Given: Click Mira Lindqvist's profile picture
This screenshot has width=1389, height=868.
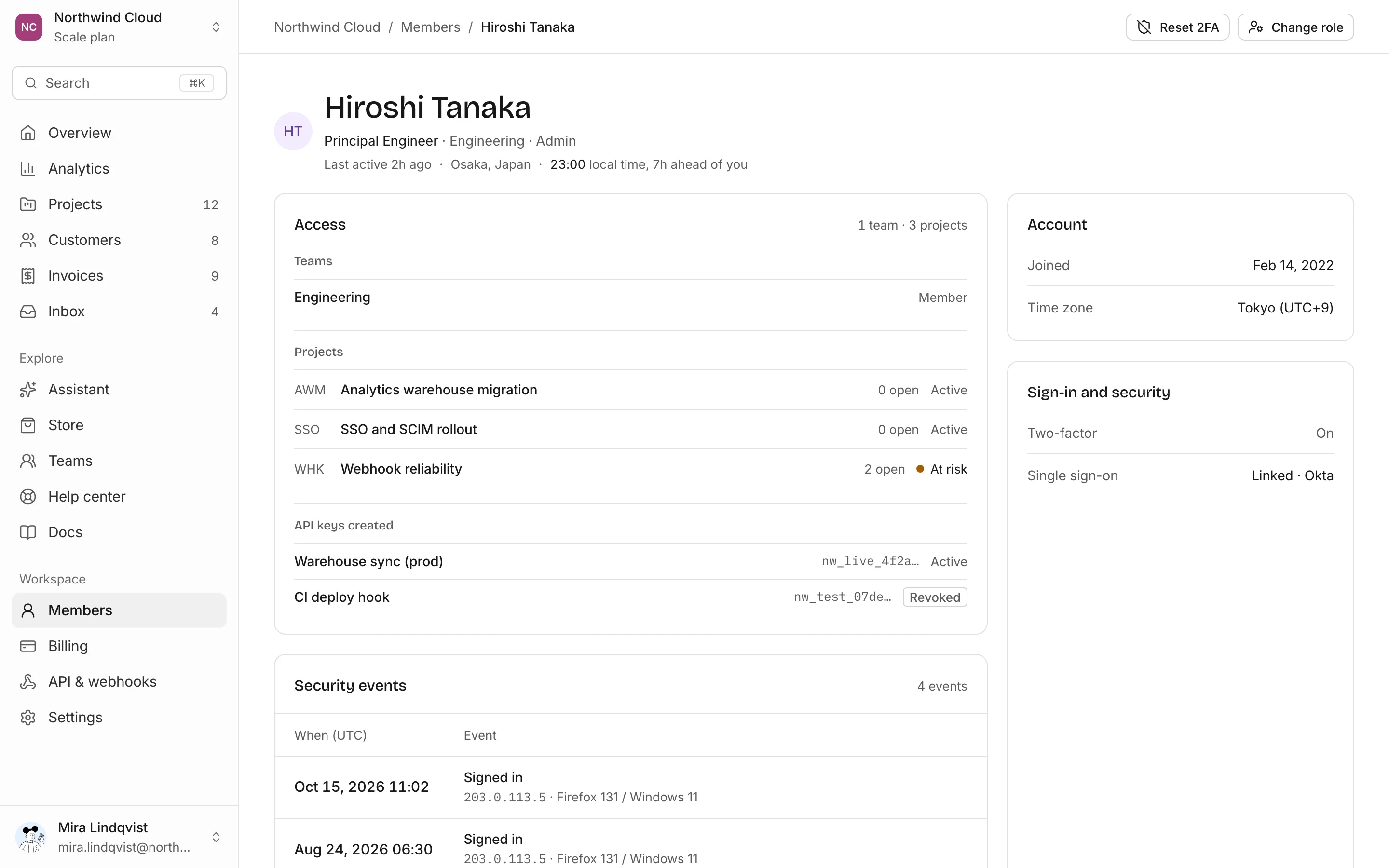Looking at the screenshot, I should pyautogui.click(x=31, y=837).
